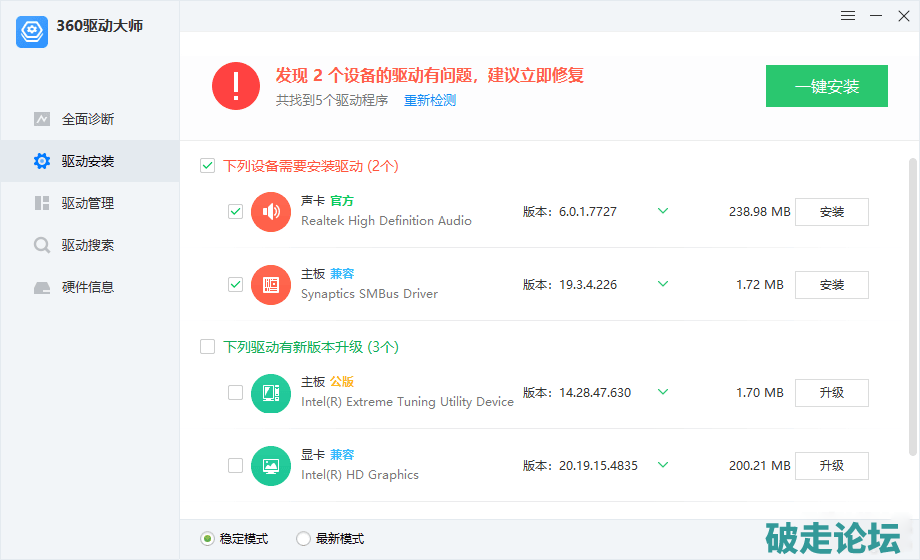The height and width of the screenshot is (560, 920).
Task: Click the vertical scrollbar of driver list
Action: point(912,300)
